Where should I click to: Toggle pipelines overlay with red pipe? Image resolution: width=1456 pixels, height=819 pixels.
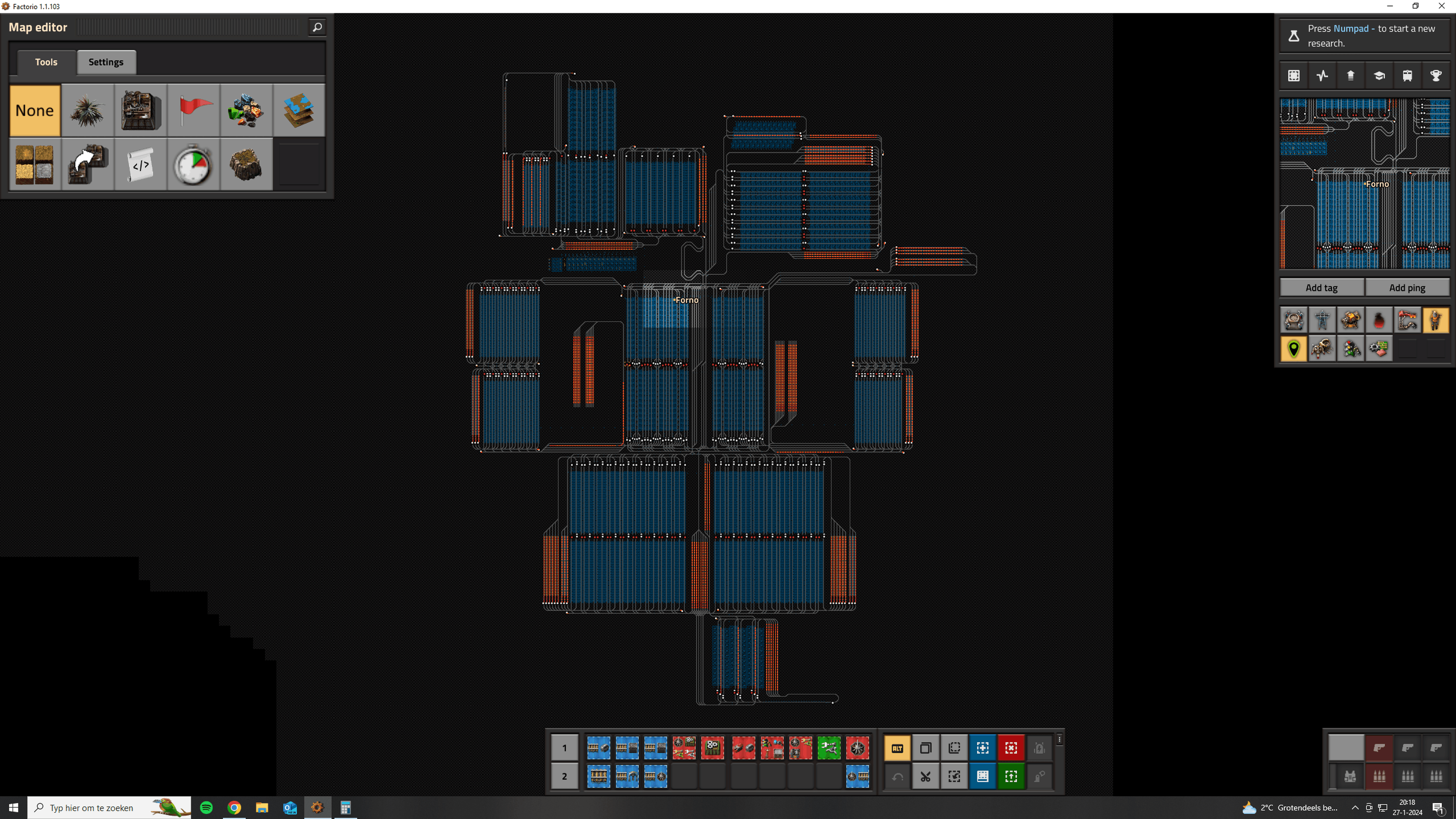(x=1407, y=321)
